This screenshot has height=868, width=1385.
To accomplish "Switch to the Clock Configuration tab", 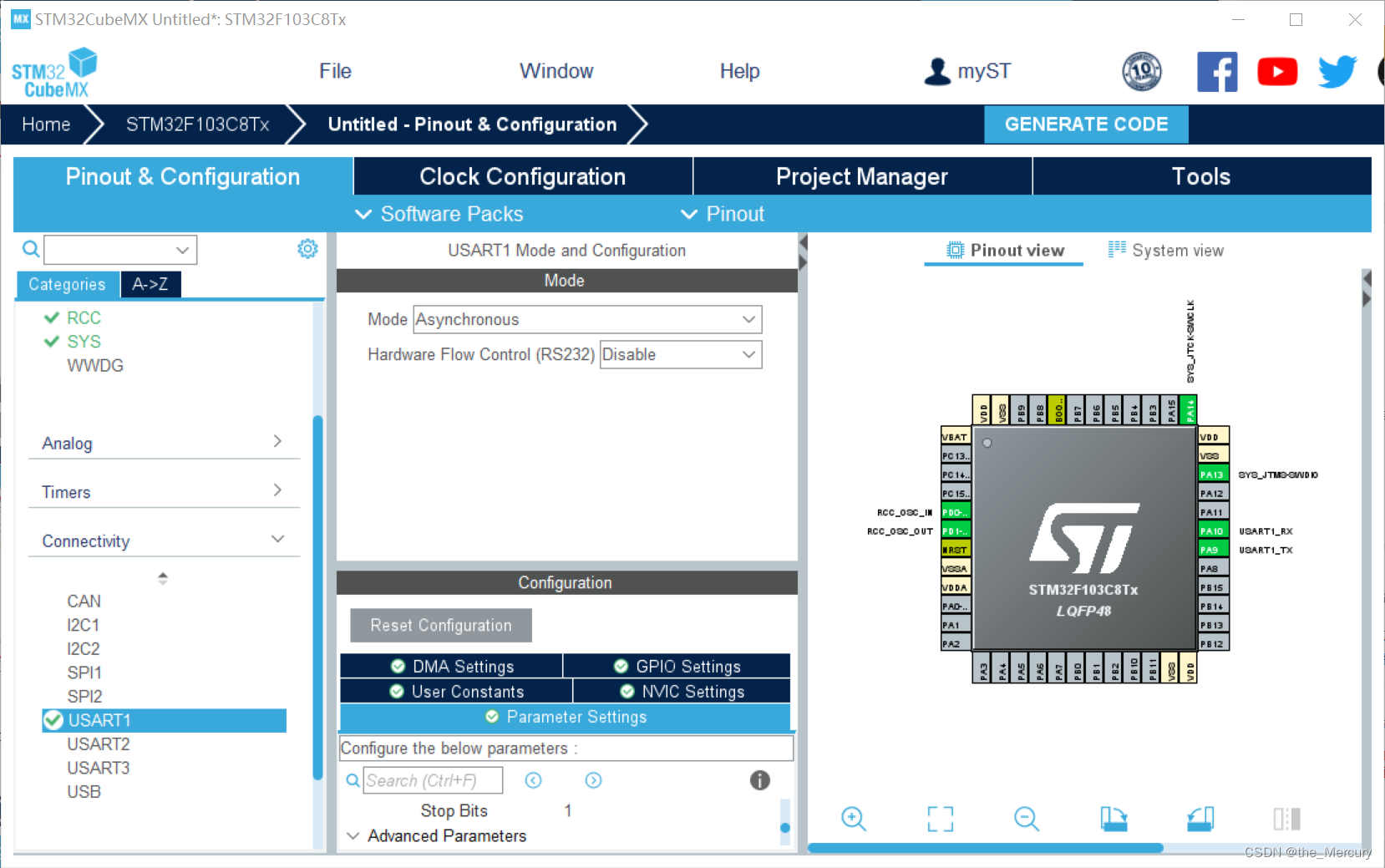I will click(x=522, y=176).
